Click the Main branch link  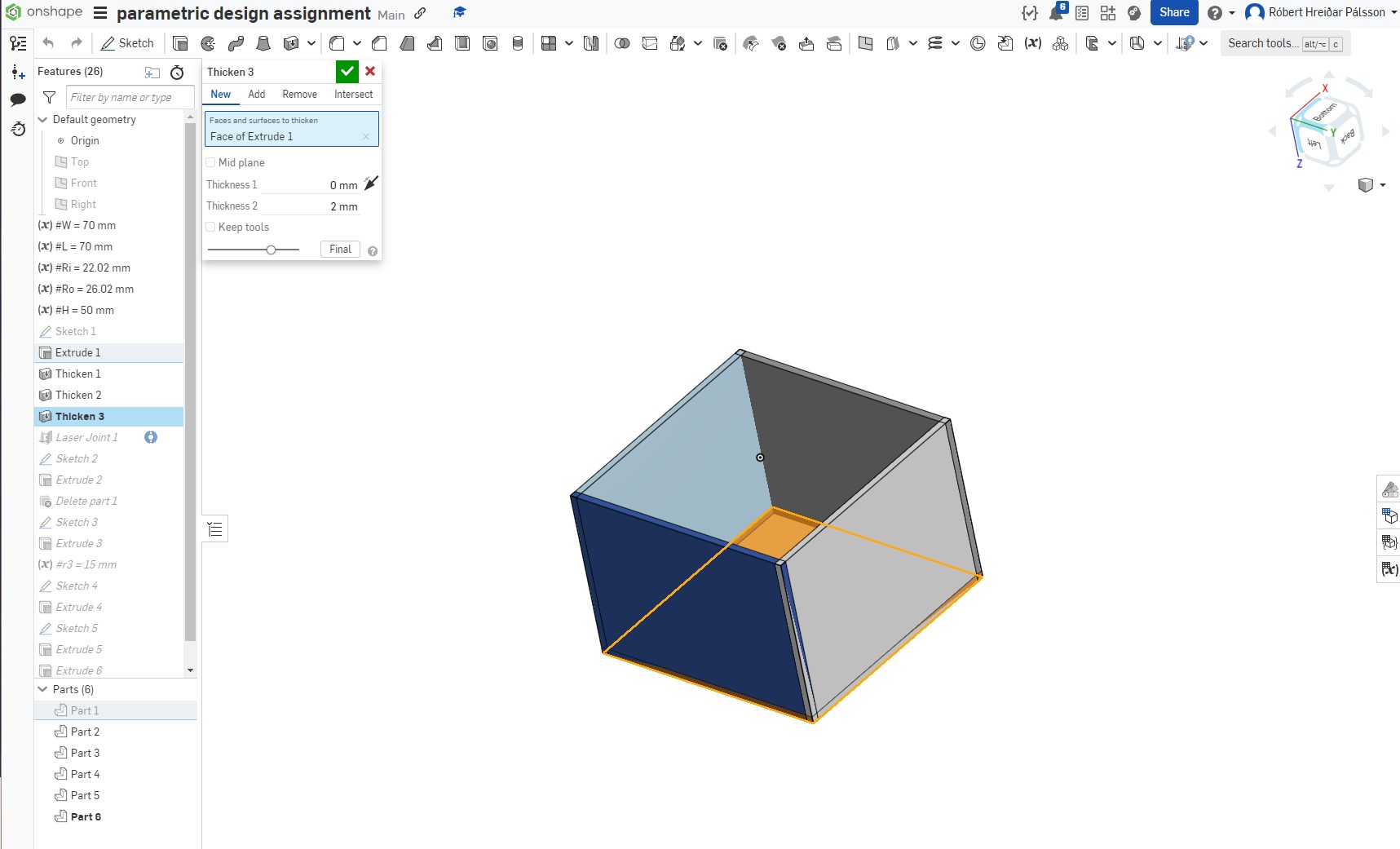tap(391, 15)
